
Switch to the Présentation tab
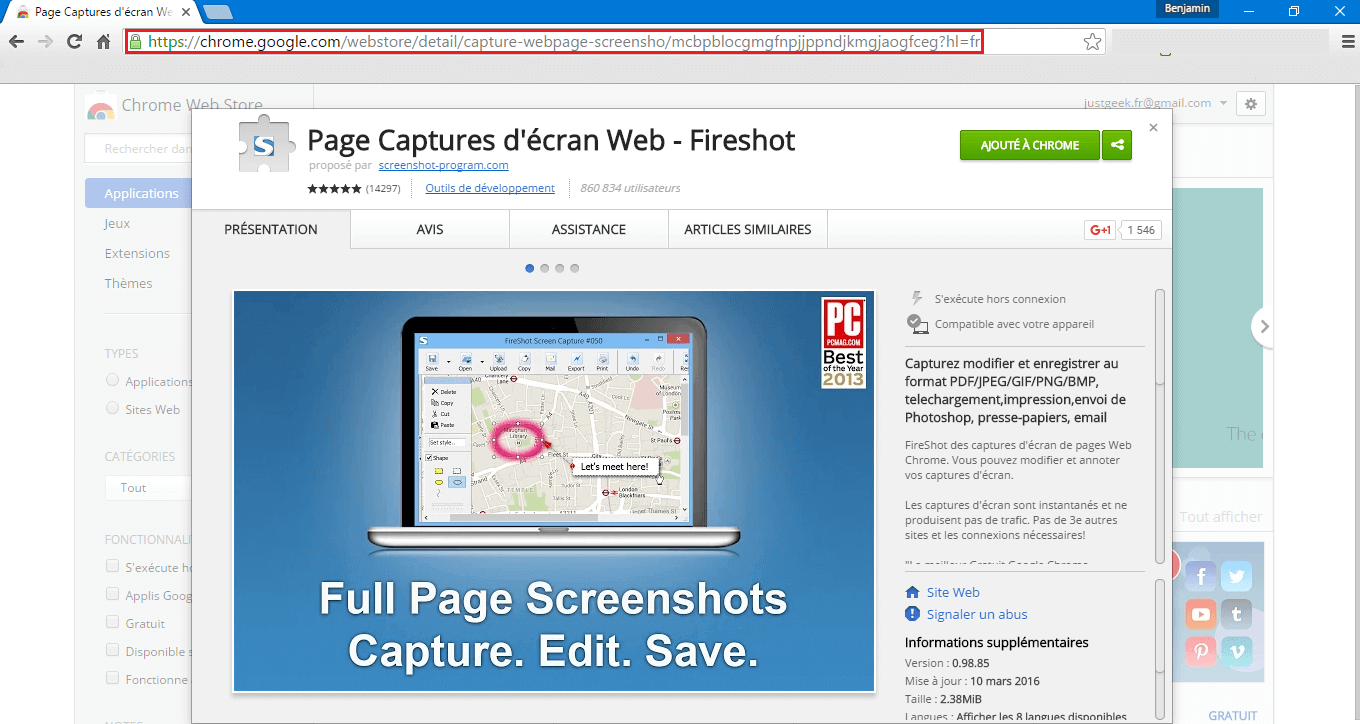[271, 229]
